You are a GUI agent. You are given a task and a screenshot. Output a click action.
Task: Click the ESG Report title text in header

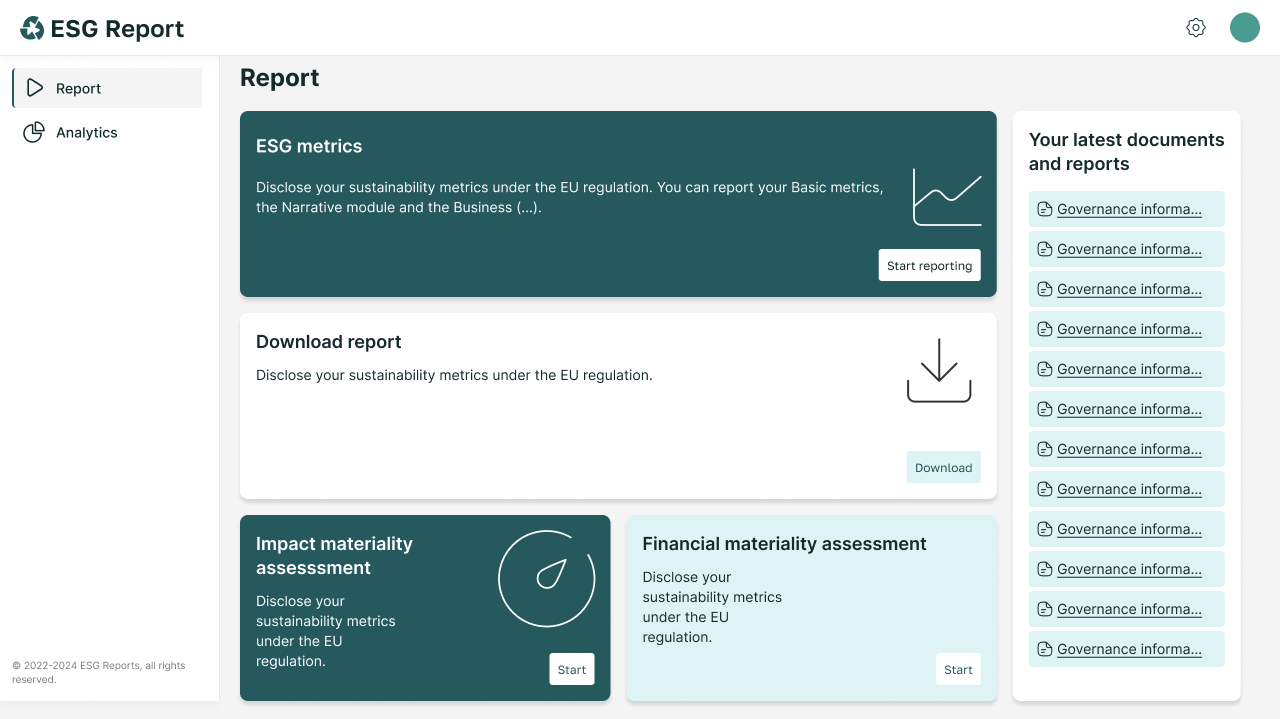coord(117,29)
